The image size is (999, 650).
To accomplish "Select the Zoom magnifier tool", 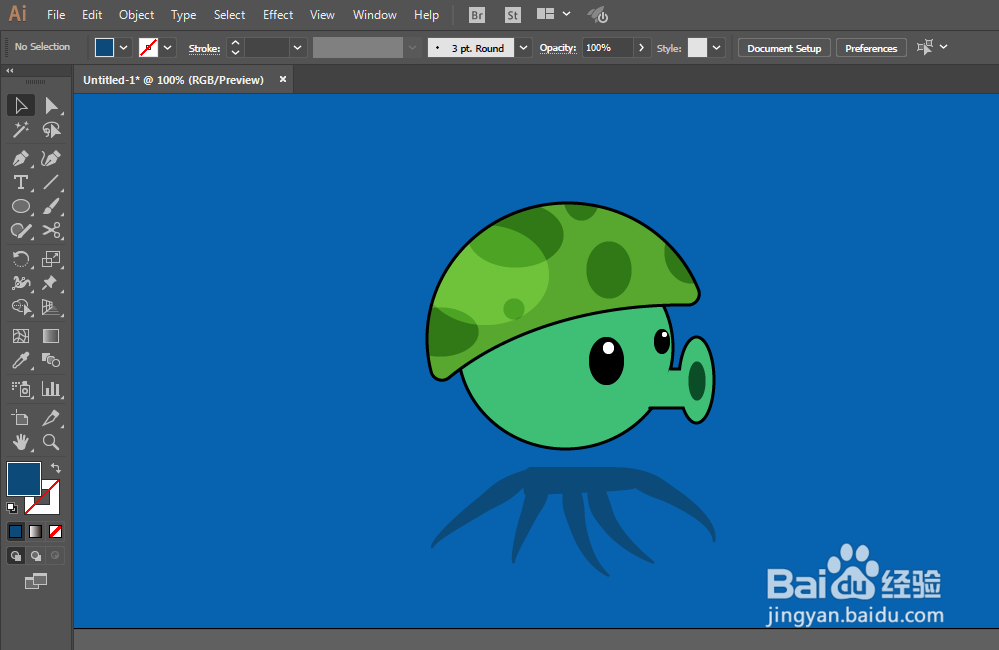I will tap(51, 442).
